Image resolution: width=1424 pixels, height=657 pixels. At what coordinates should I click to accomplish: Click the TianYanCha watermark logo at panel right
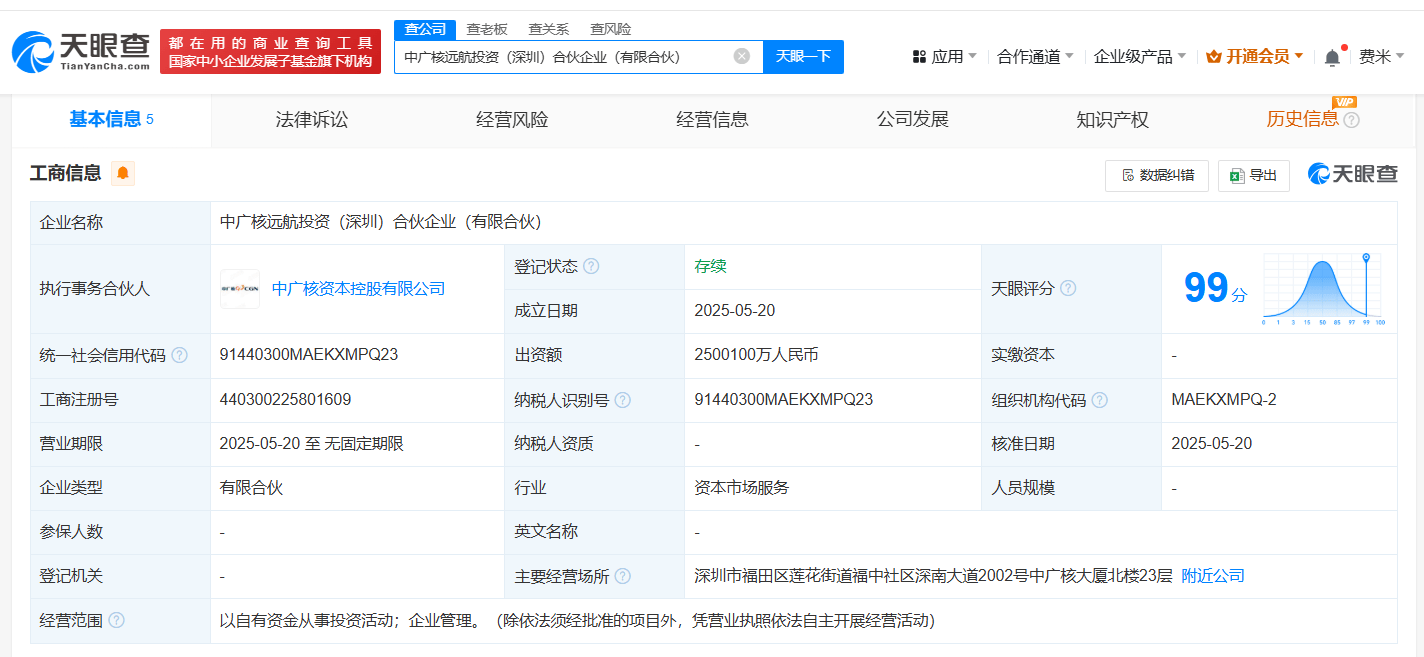[x=1353, y=174]
